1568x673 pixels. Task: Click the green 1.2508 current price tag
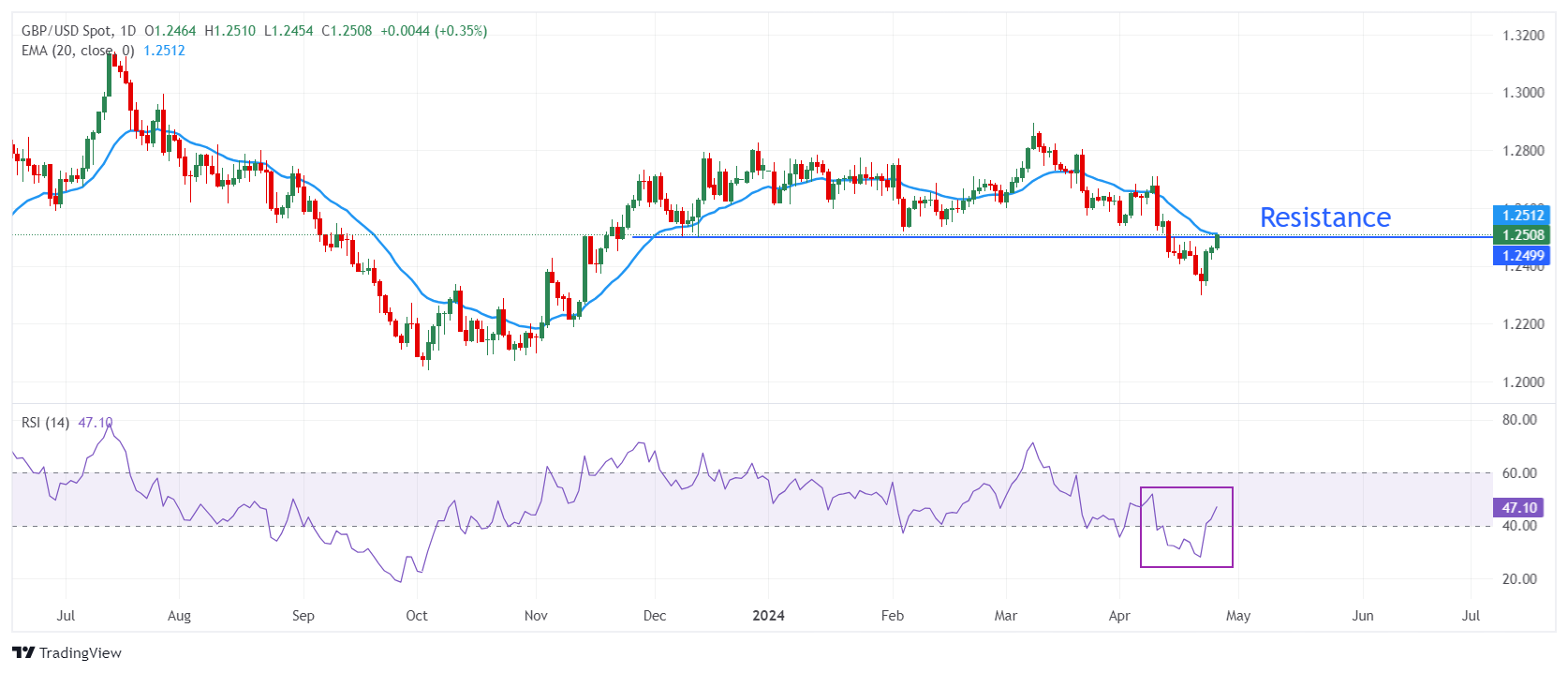click(1522, 235)
